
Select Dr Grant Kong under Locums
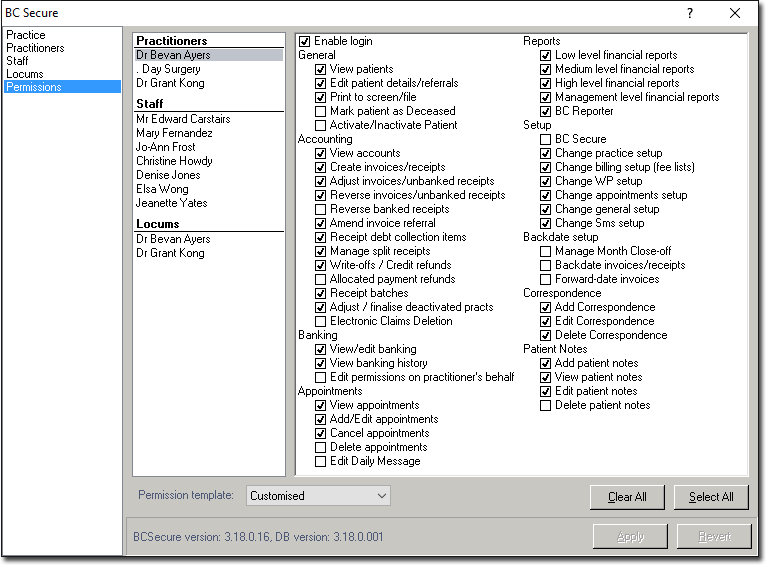[x=170, y=253]
